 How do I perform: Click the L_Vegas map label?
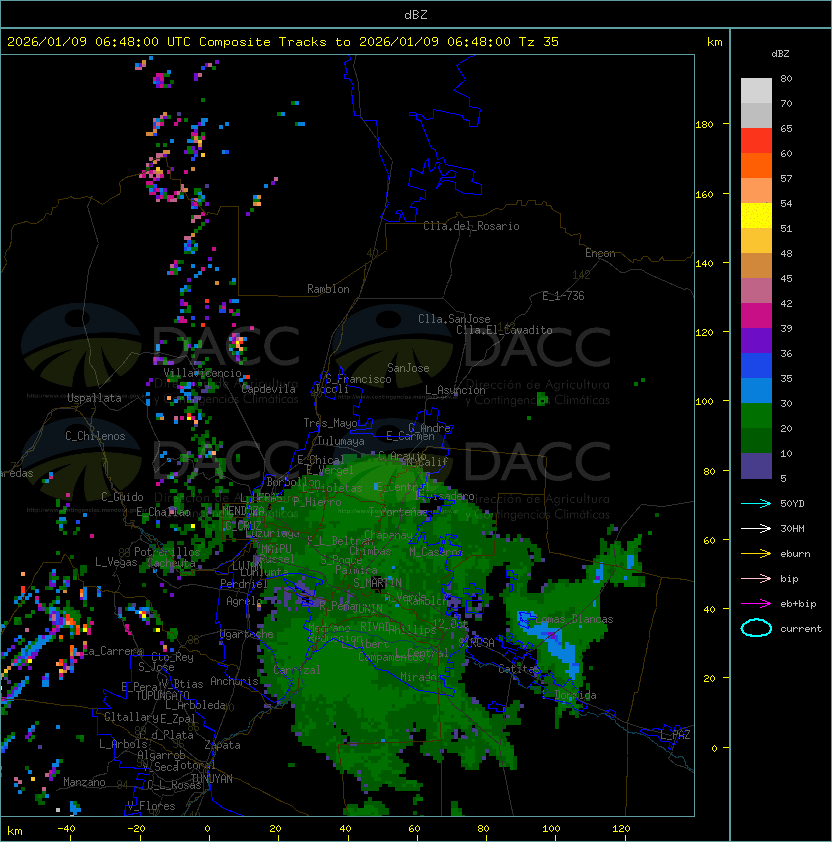coord(116,562)
